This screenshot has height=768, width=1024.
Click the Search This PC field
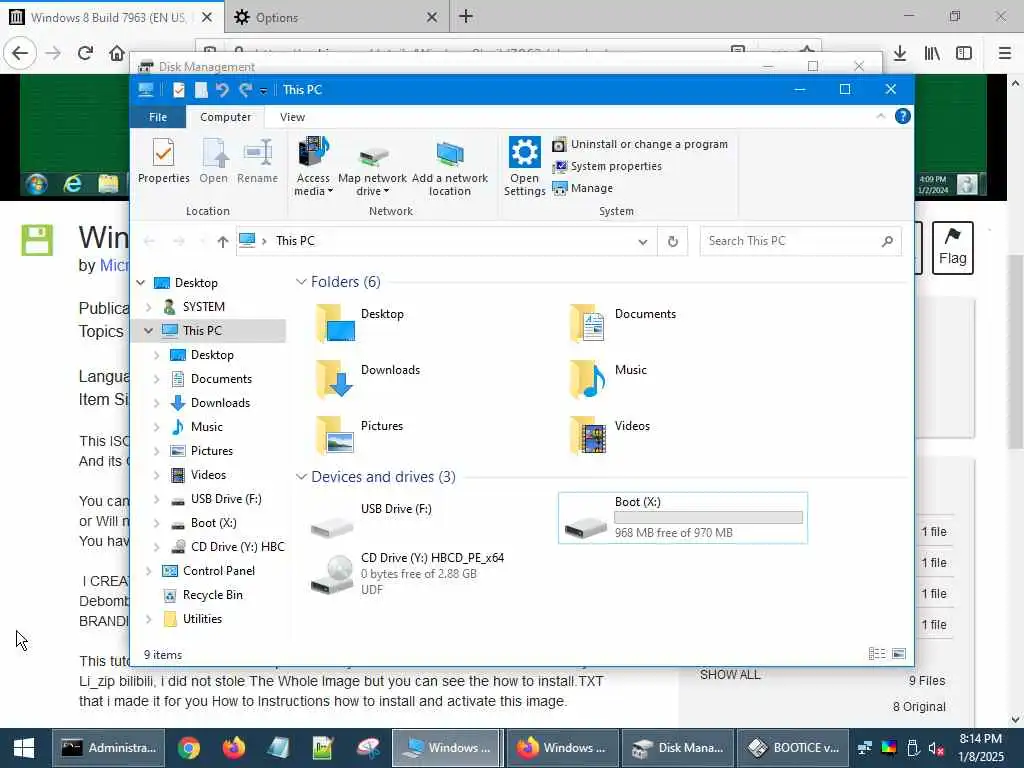(x=801, y=241)
